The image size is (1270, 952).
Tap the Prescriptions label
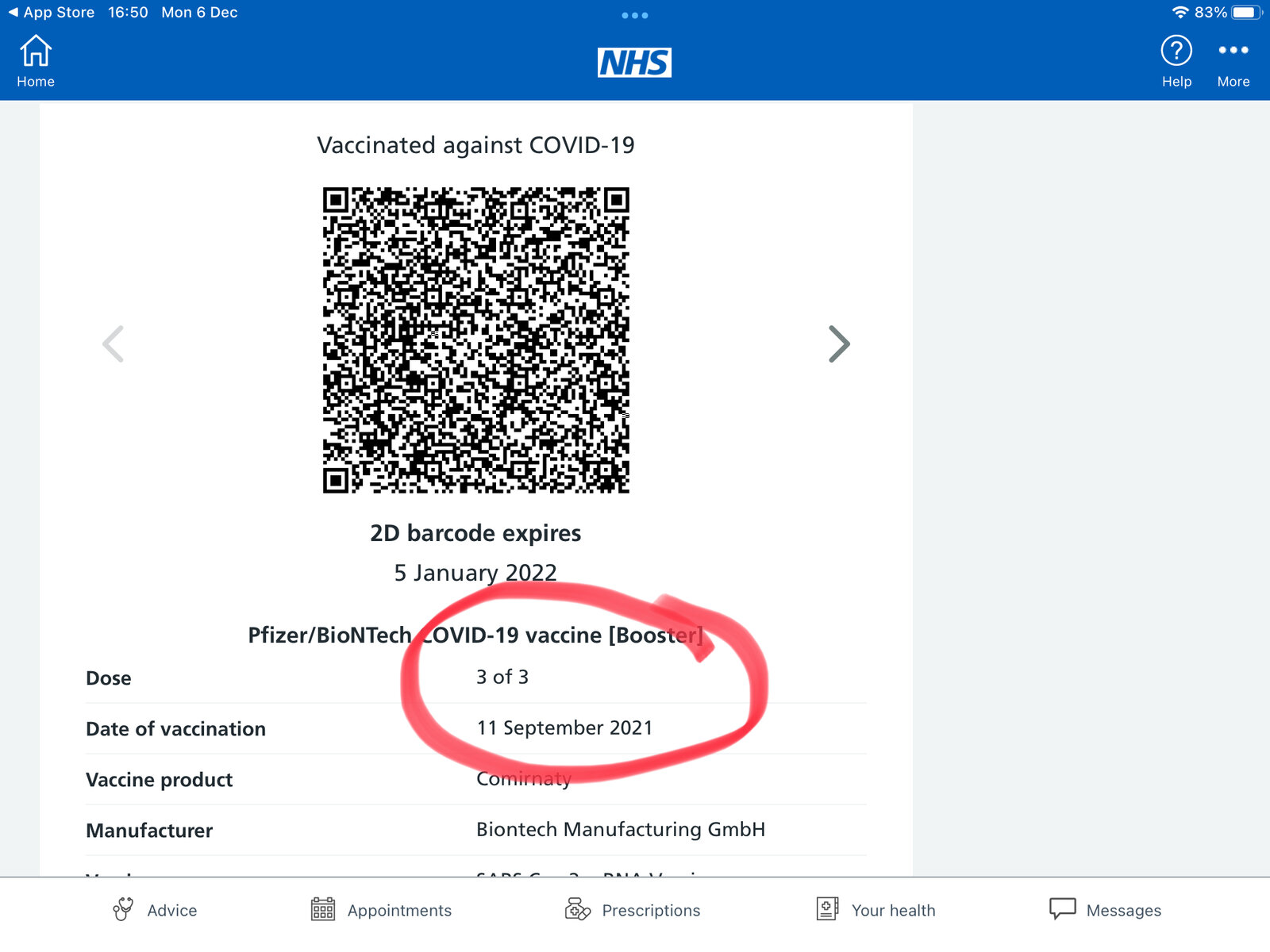651,911
